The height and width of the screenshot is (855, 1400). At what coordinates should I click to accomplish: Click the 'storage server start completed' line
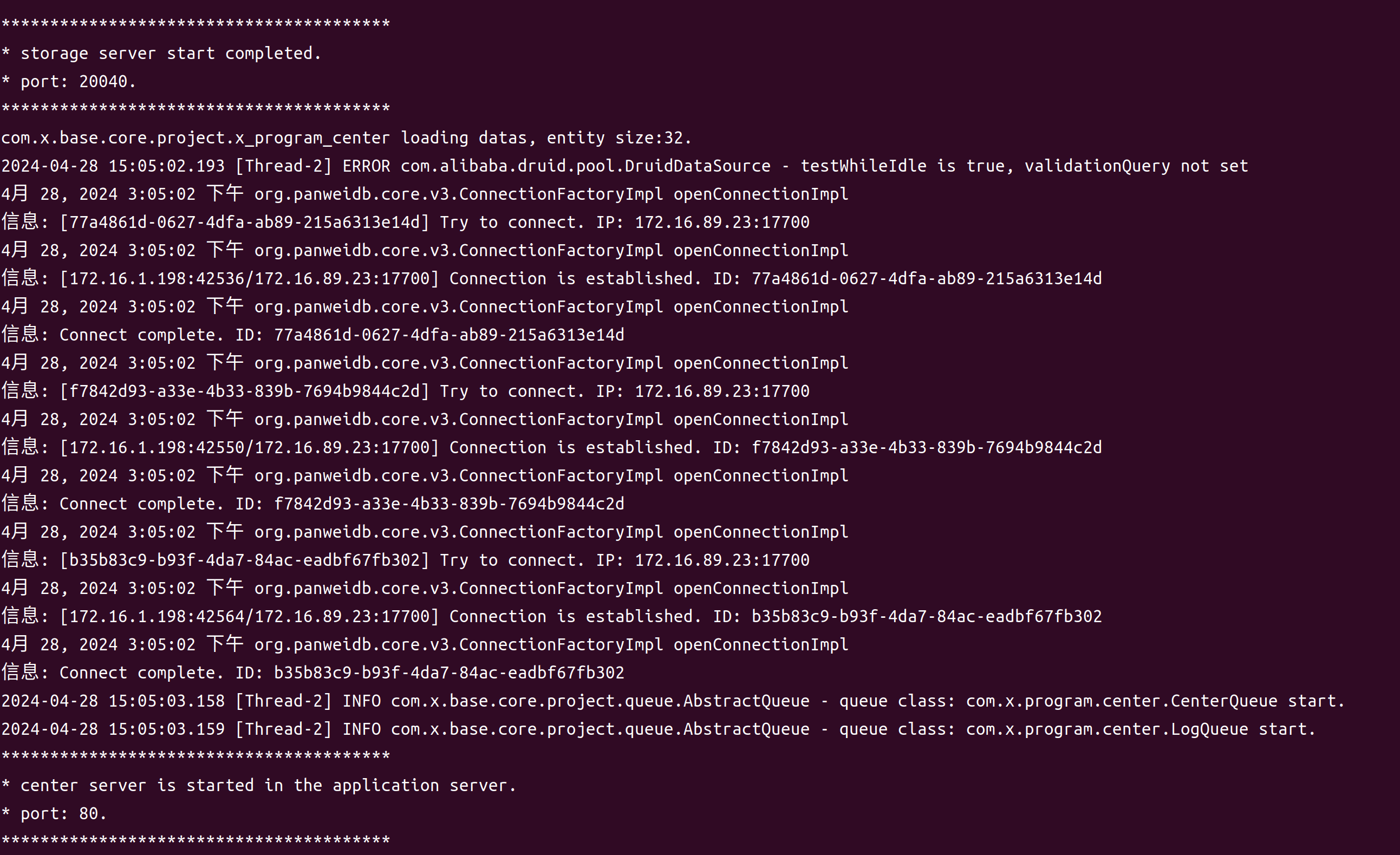click(x=161, y=54)
